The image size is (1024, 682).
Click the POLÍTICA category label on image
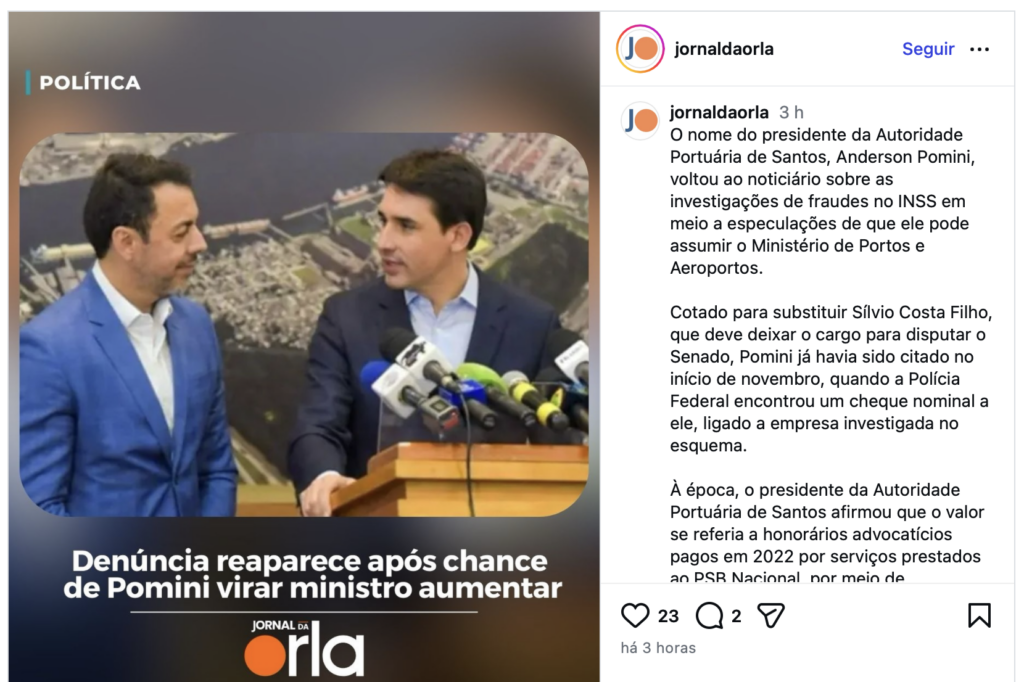tap(89, 83)
